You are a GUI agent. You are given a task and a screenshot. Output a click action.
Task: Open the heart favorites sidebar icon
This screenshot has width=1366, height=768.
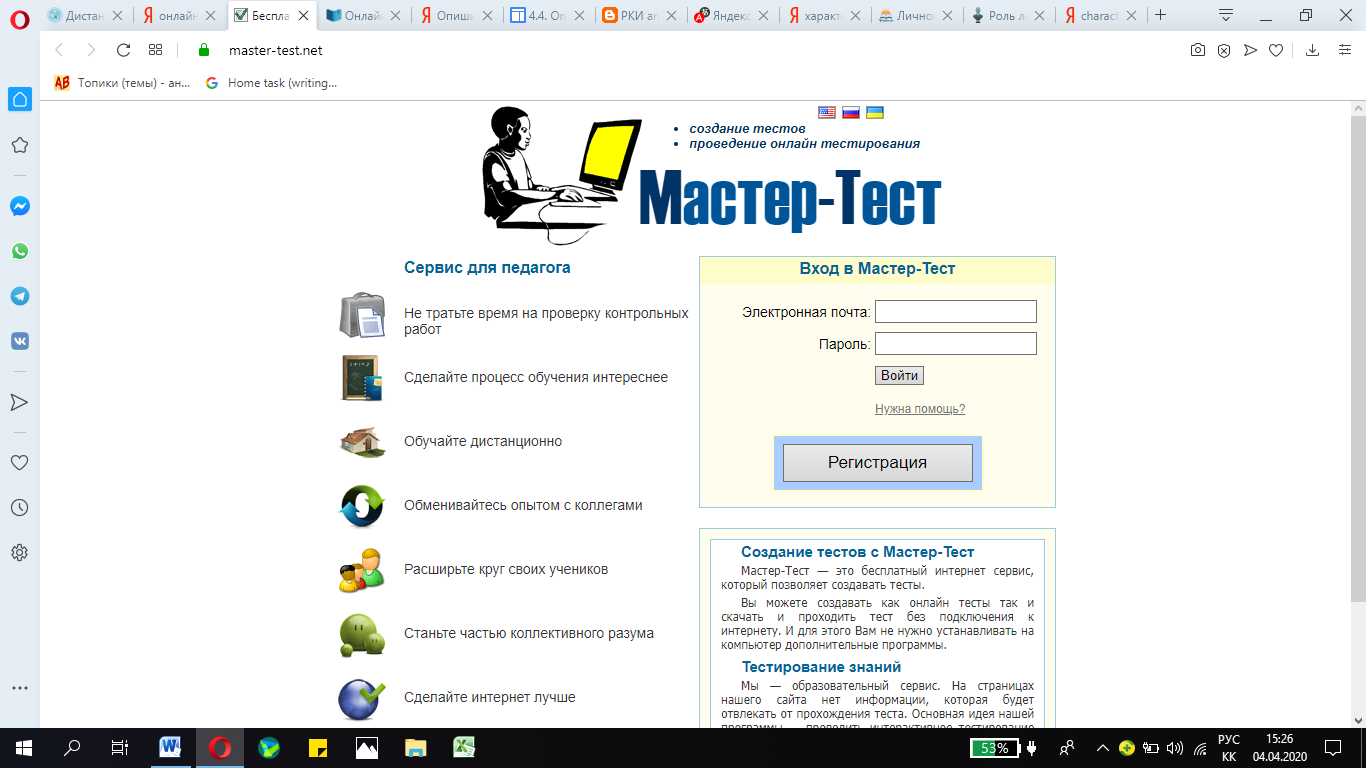click(x=19, y=463)
